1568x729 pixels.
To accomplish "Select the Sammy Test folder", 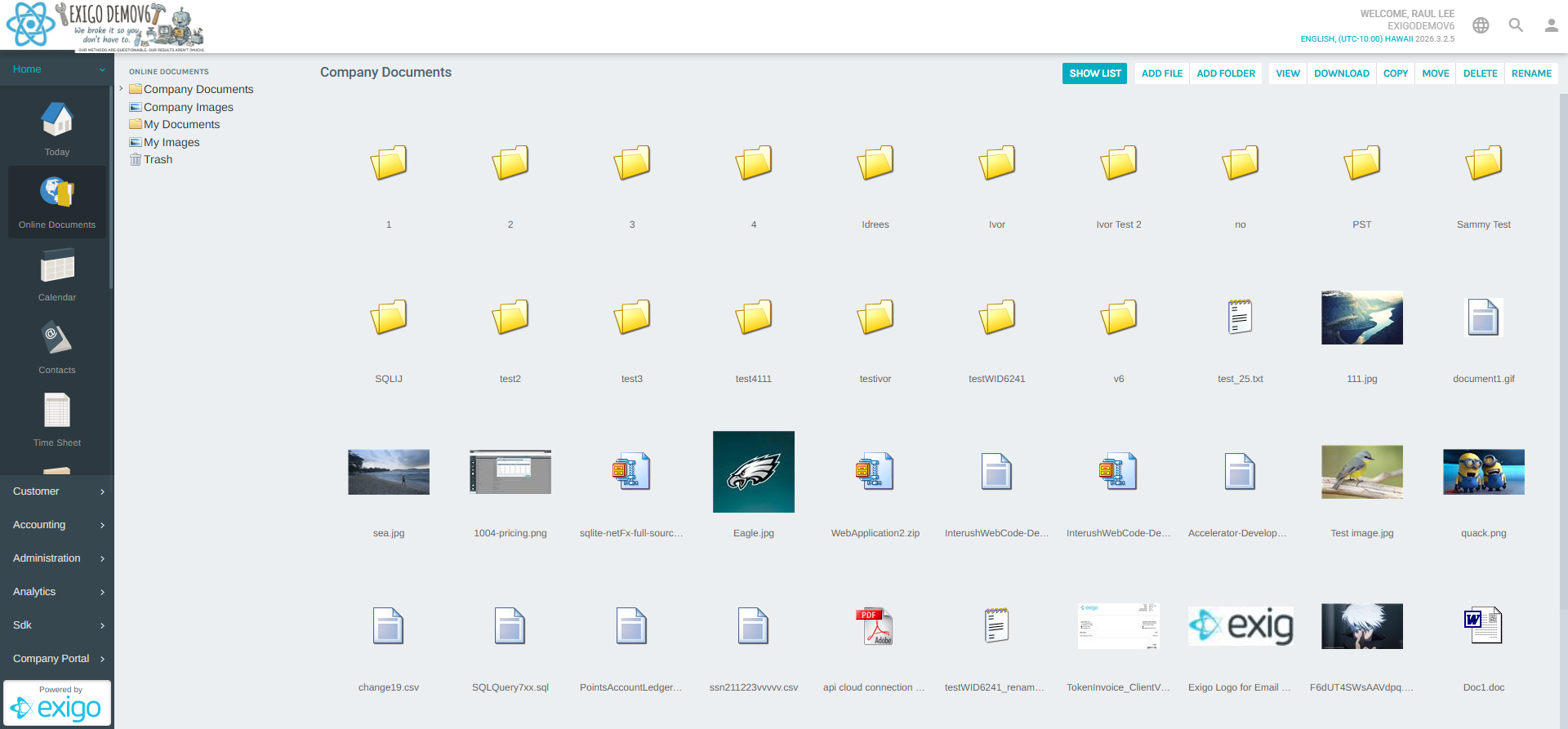I will point(1484,162).
